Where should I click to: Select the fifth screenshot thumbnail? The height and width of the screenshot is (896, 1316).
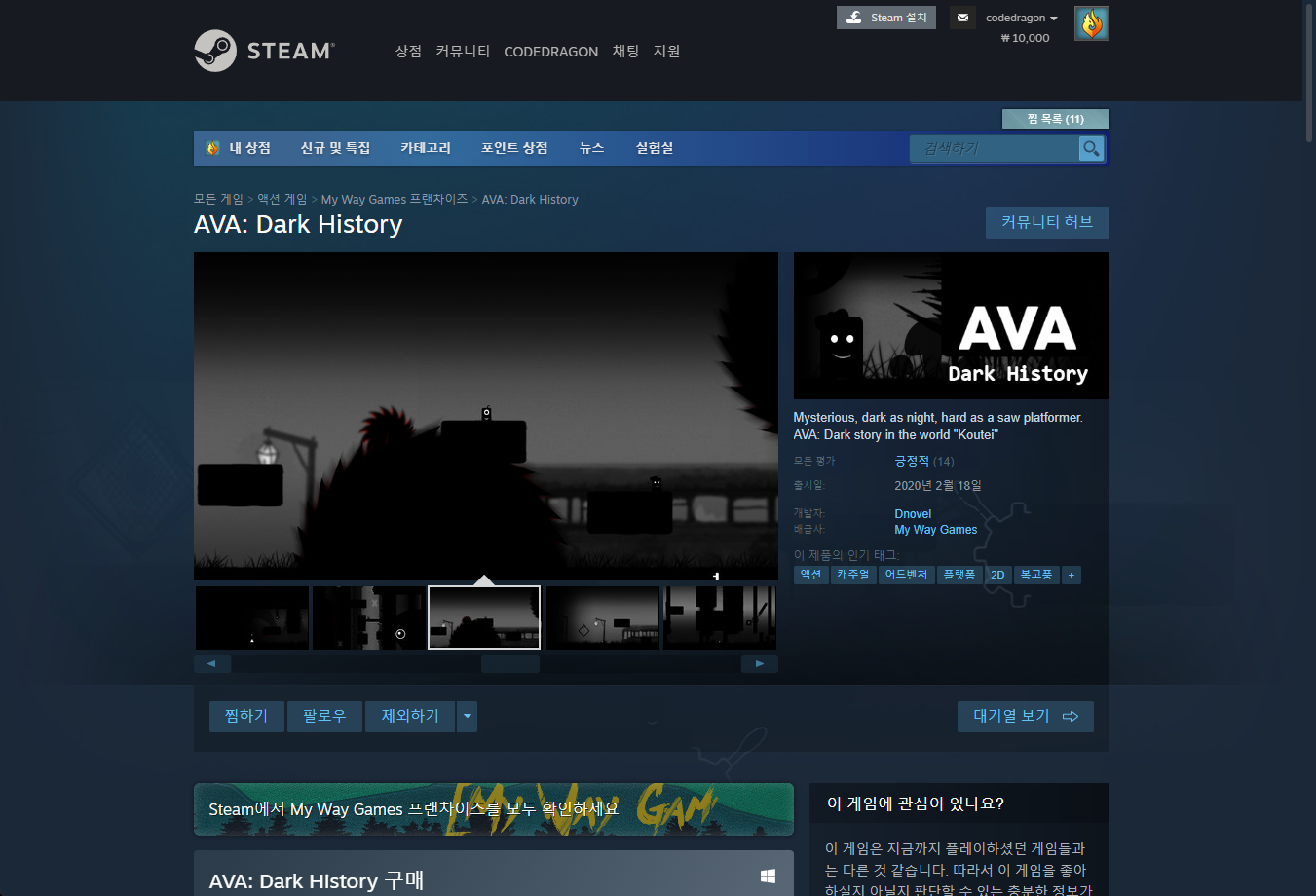tap(720, 617)
